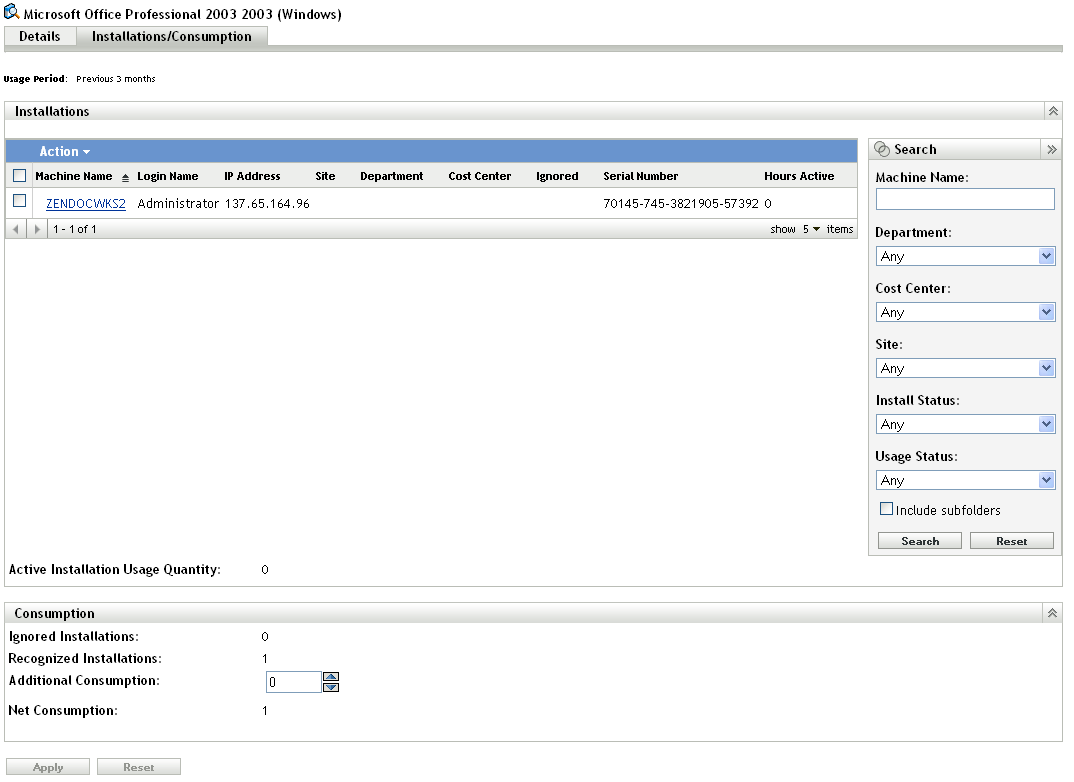
Task: Enable Include subfolders option
Action: click(x=886, y=509)
